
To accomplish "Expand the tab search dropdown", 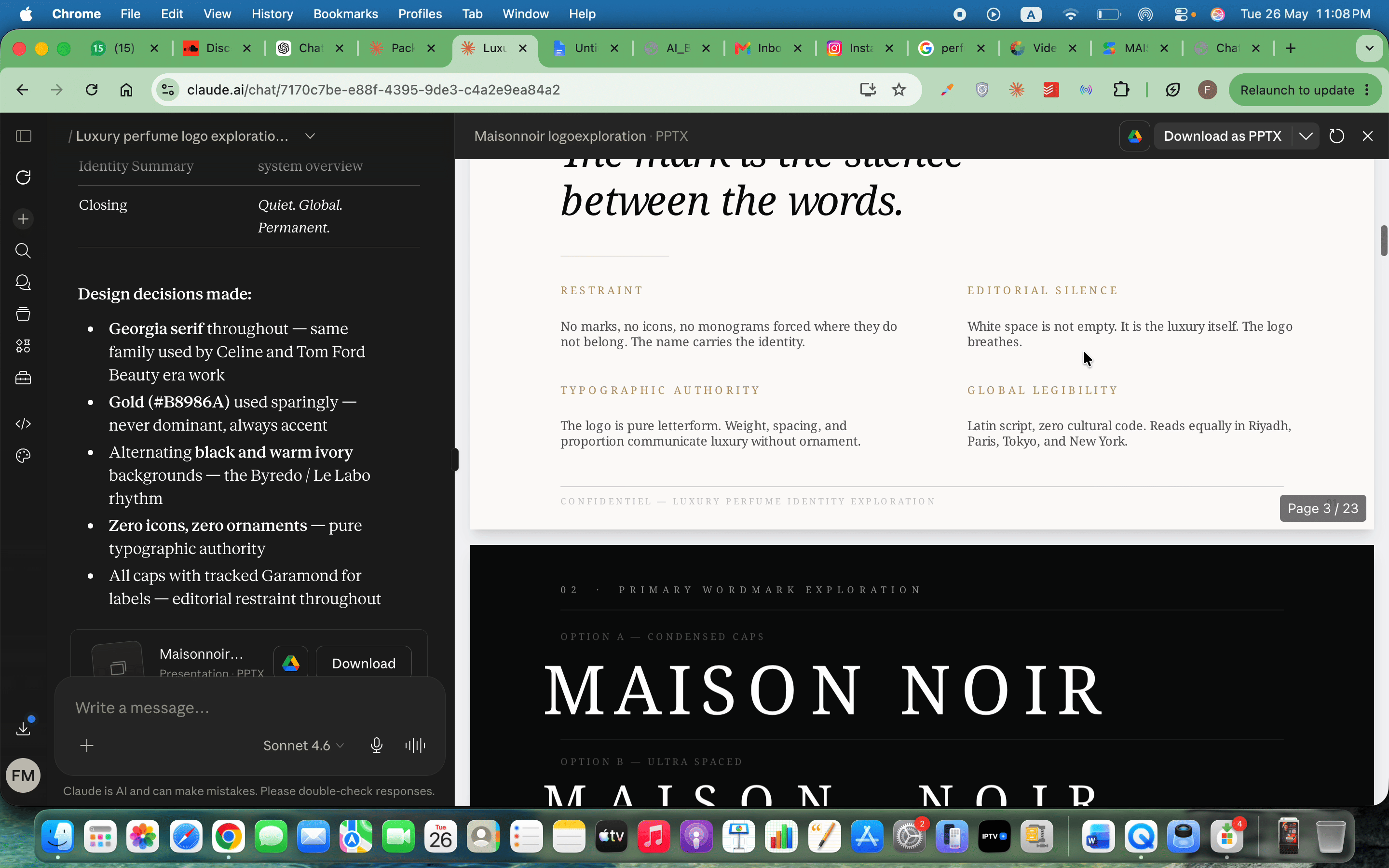I will 1370,48.
